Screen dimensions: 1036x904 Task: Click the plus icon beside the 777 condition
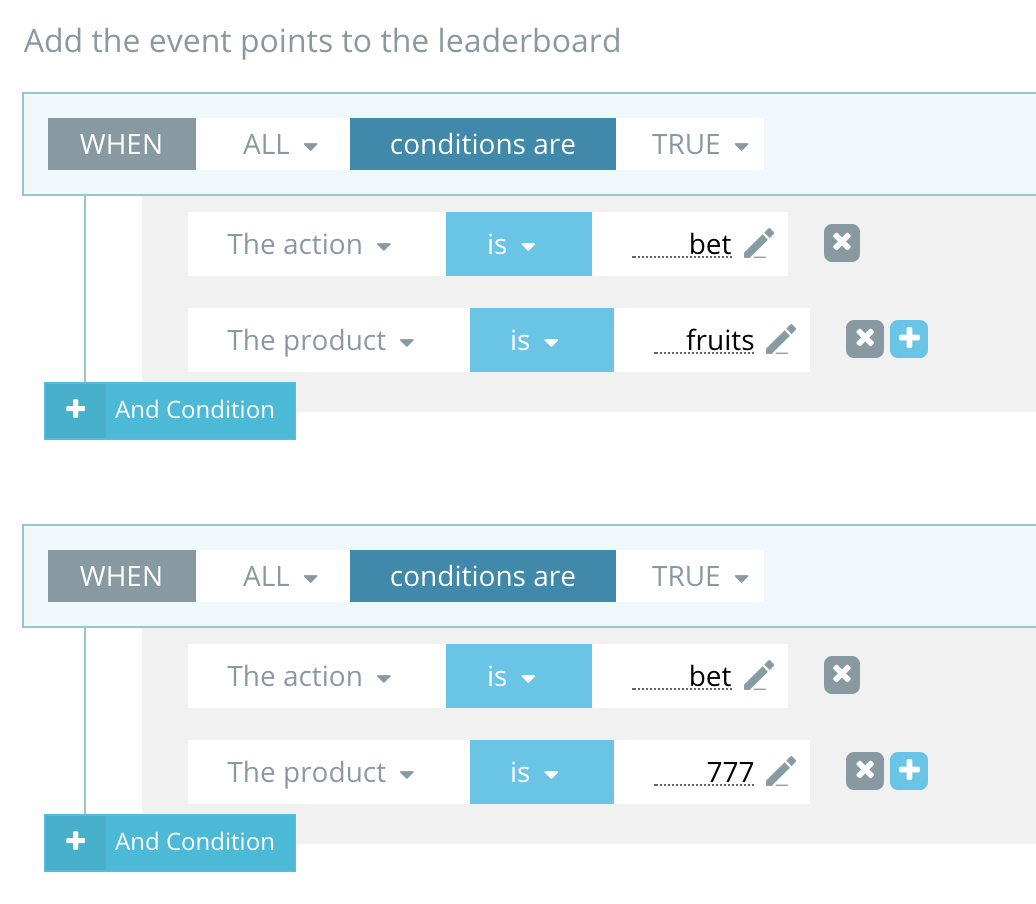point(908,771)
